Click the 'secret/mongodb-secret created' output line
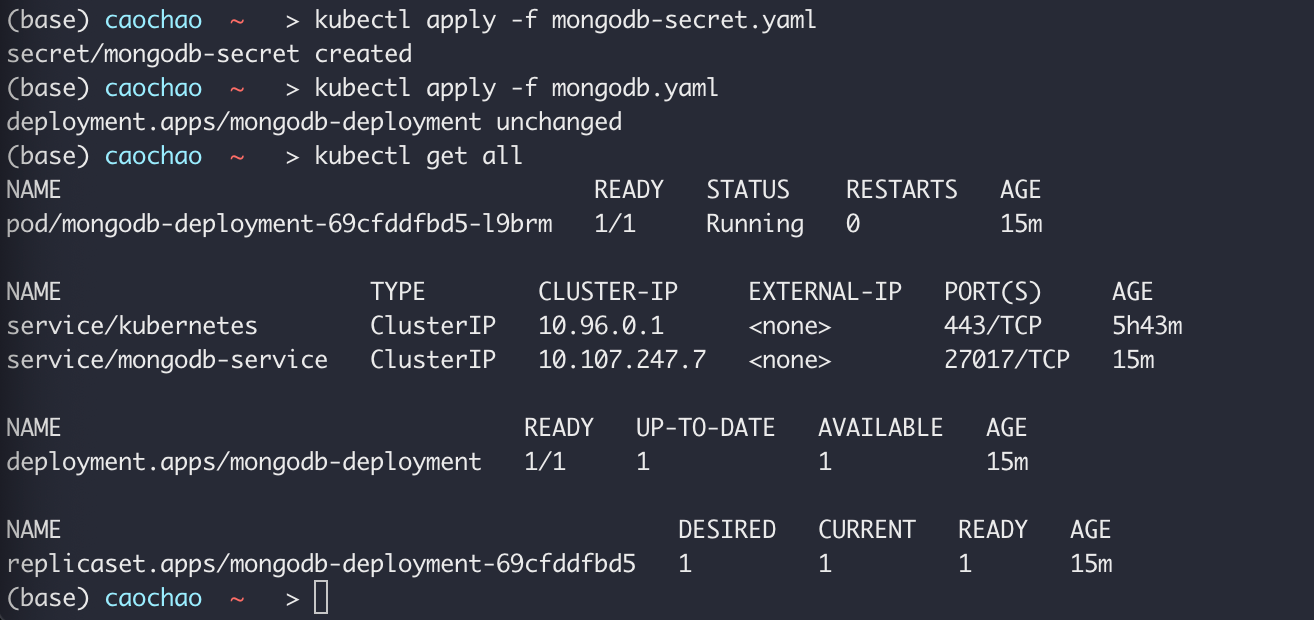 pos(209,54)
